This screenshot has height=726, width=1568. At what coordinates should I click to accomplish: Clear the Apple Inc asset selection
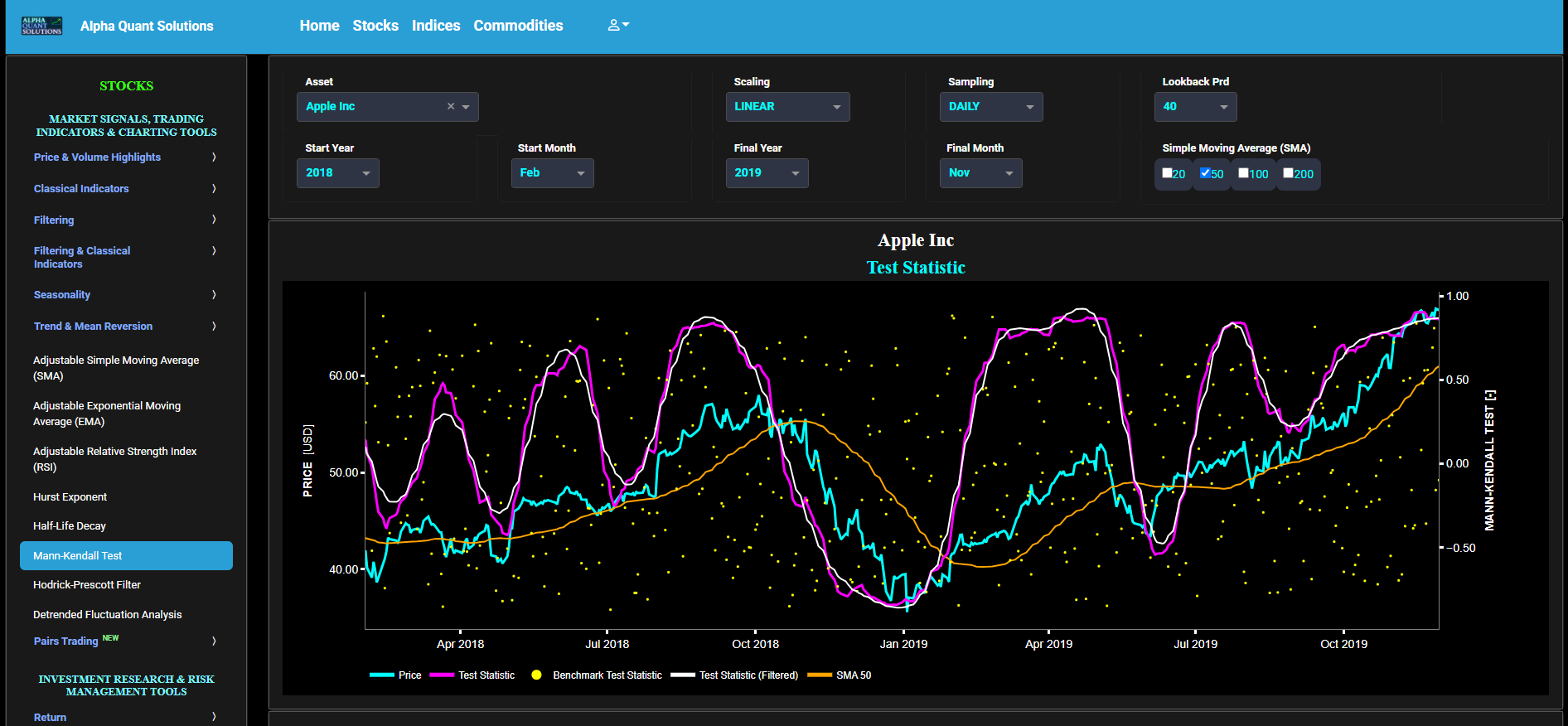tap(451, 106)
